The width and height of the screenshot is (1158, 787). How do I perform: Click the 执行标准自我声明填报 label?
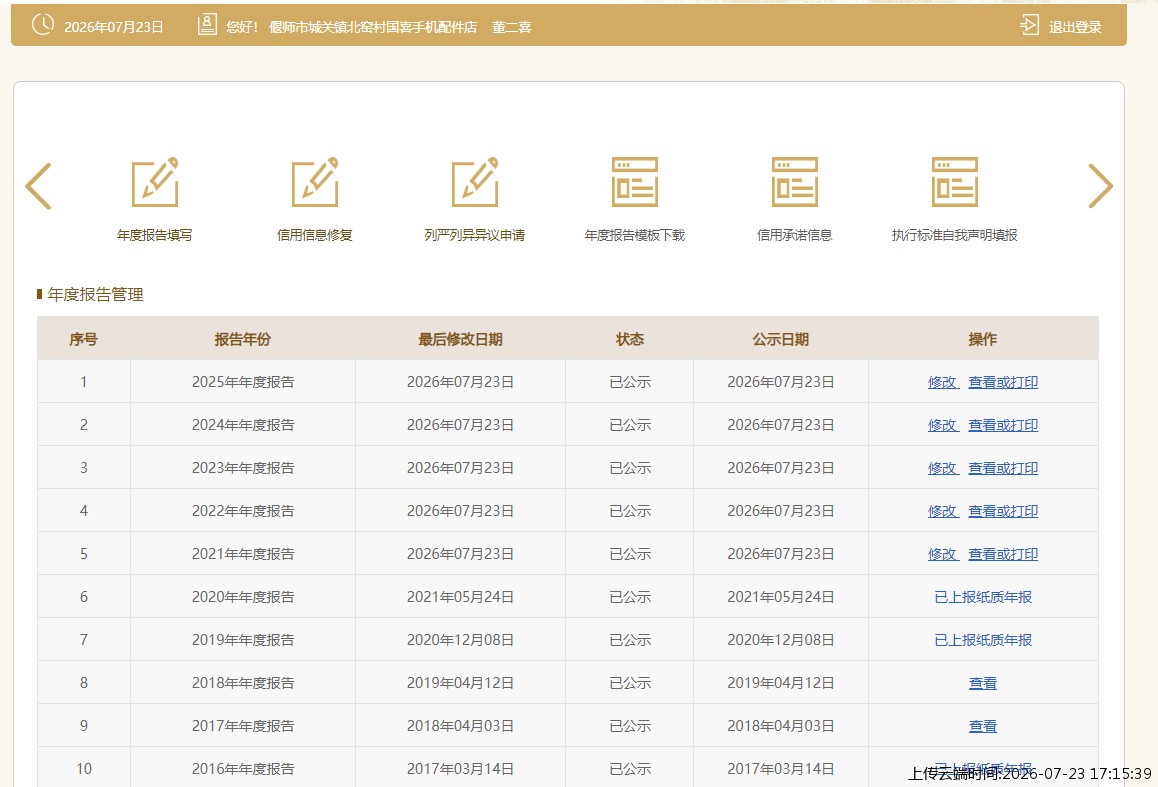[955, 235]
